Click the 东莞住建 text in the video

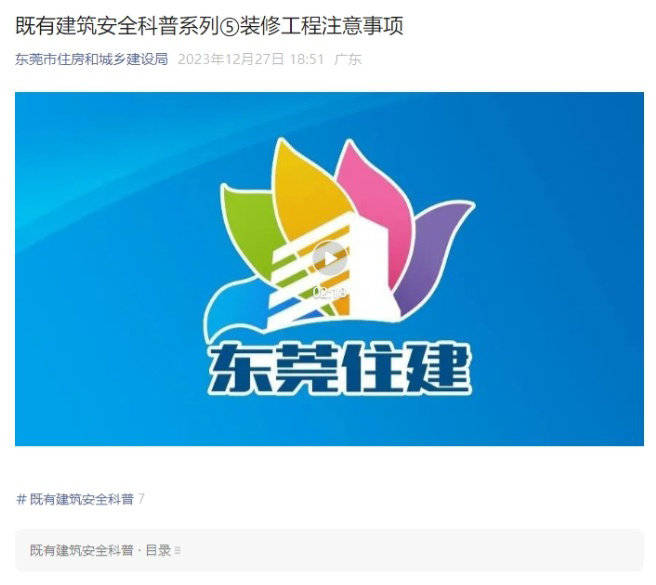[x=340, y=369]
